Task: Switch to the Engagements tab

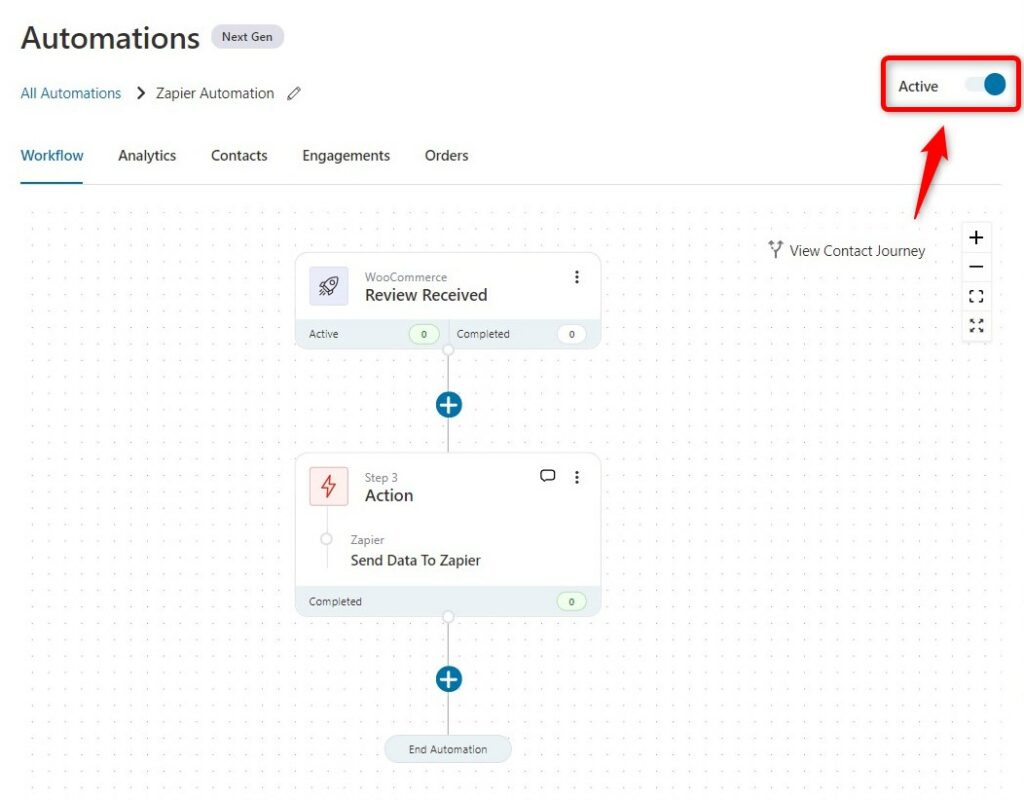Action: tap(346, 155)
